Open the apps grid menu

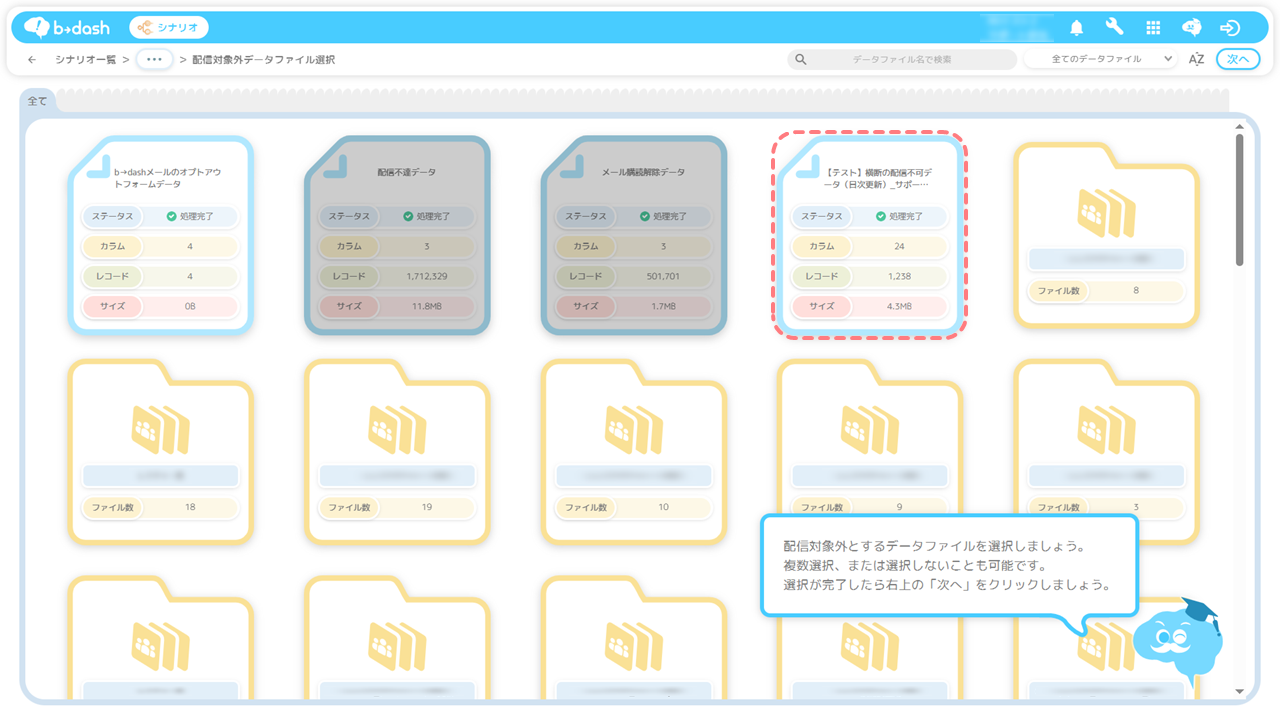tap(1153, 28)
